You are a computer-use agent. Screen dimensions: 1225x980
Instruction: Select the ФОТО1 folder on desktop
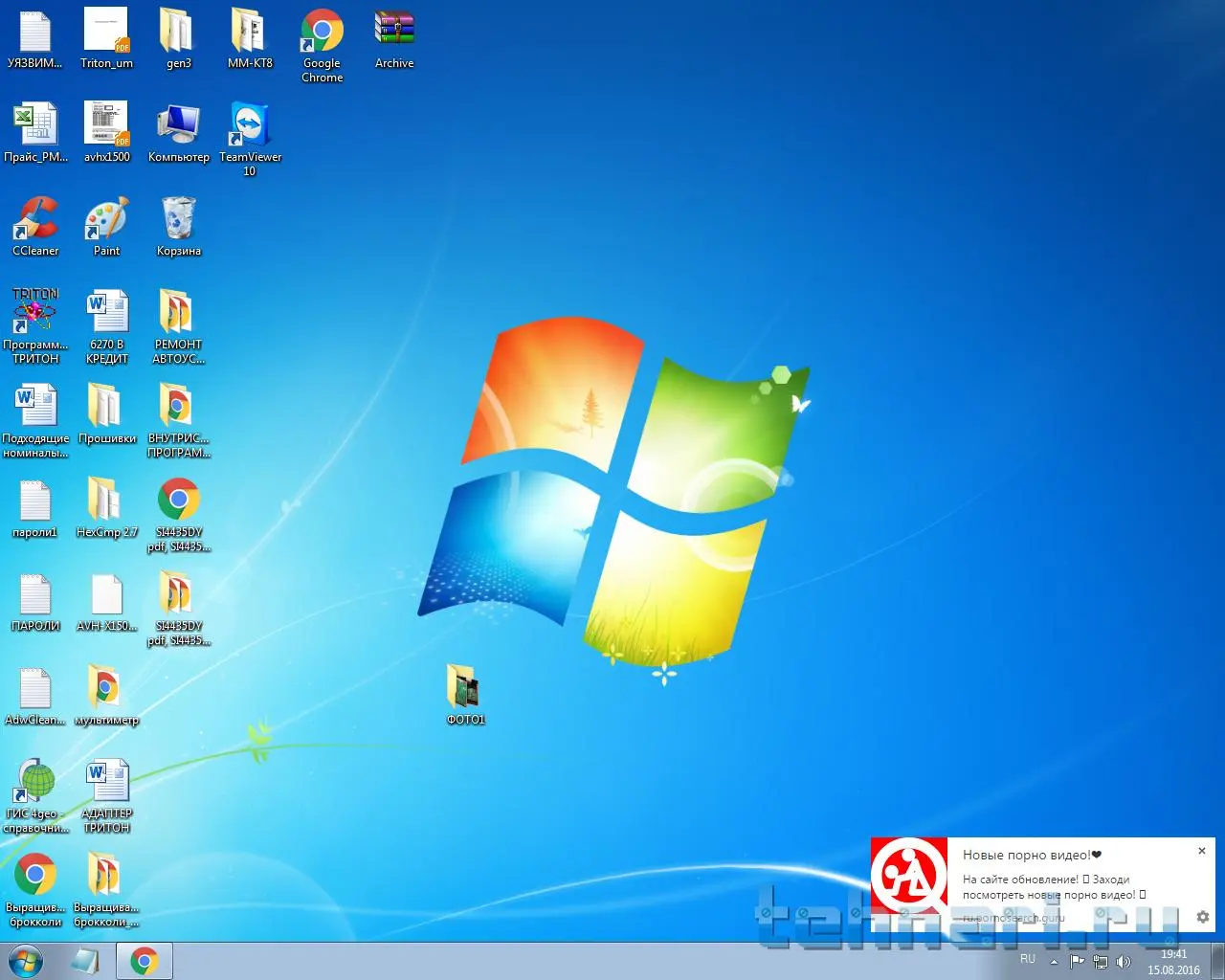(x=466, y=696)
